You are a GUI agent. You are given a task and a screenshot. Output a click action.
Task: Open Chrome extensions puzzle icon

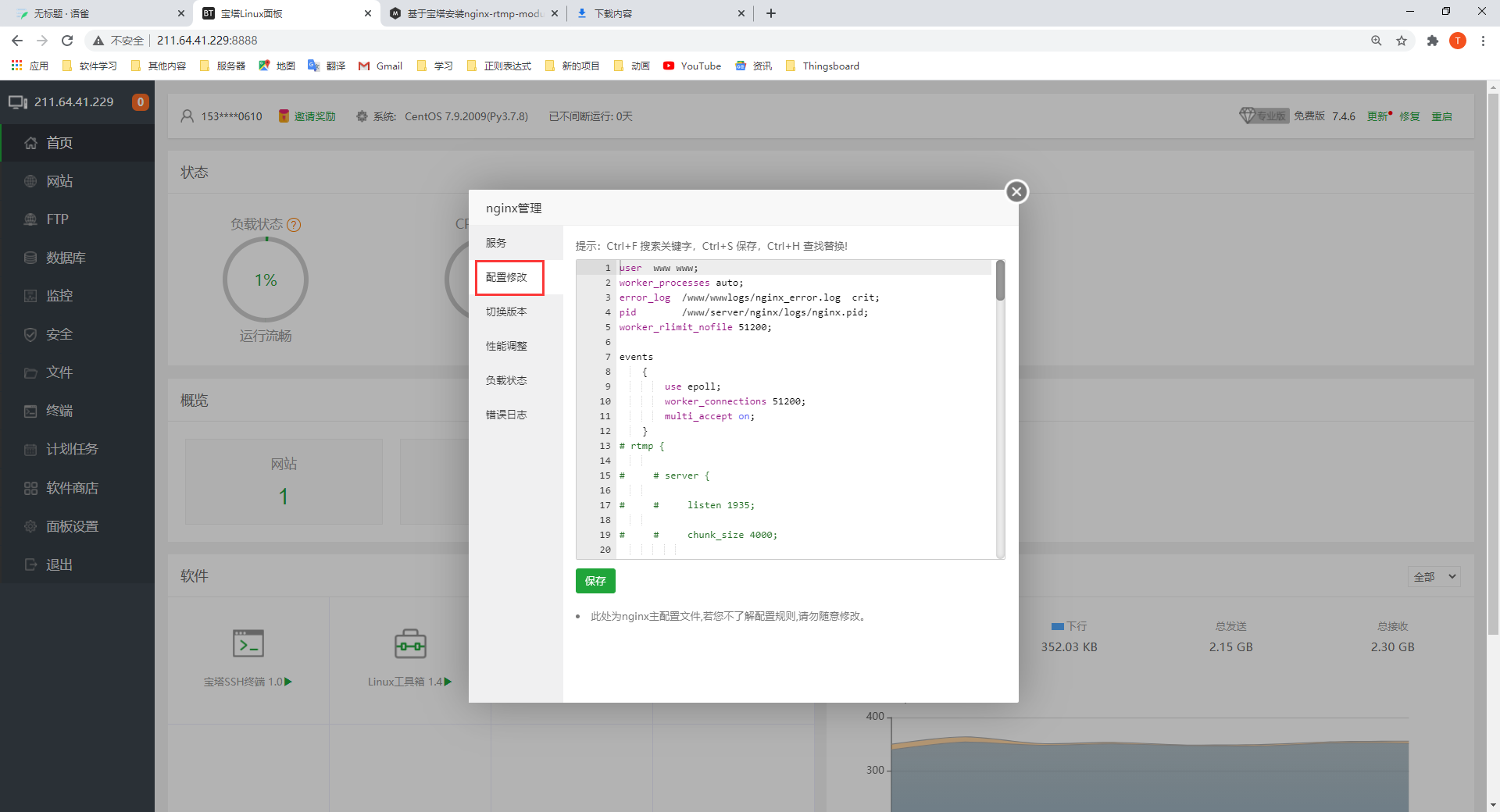click(1432, 41)
